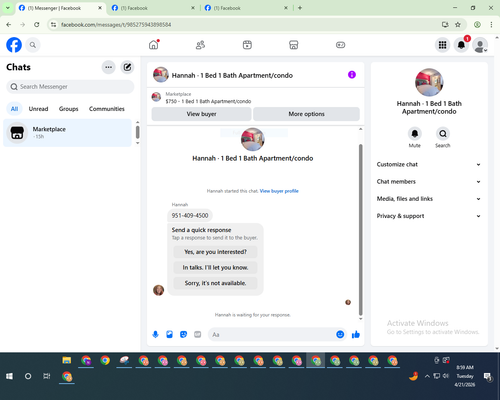Open Chats options three-dot menu
The image size is (500, 400).
[108, 67]
